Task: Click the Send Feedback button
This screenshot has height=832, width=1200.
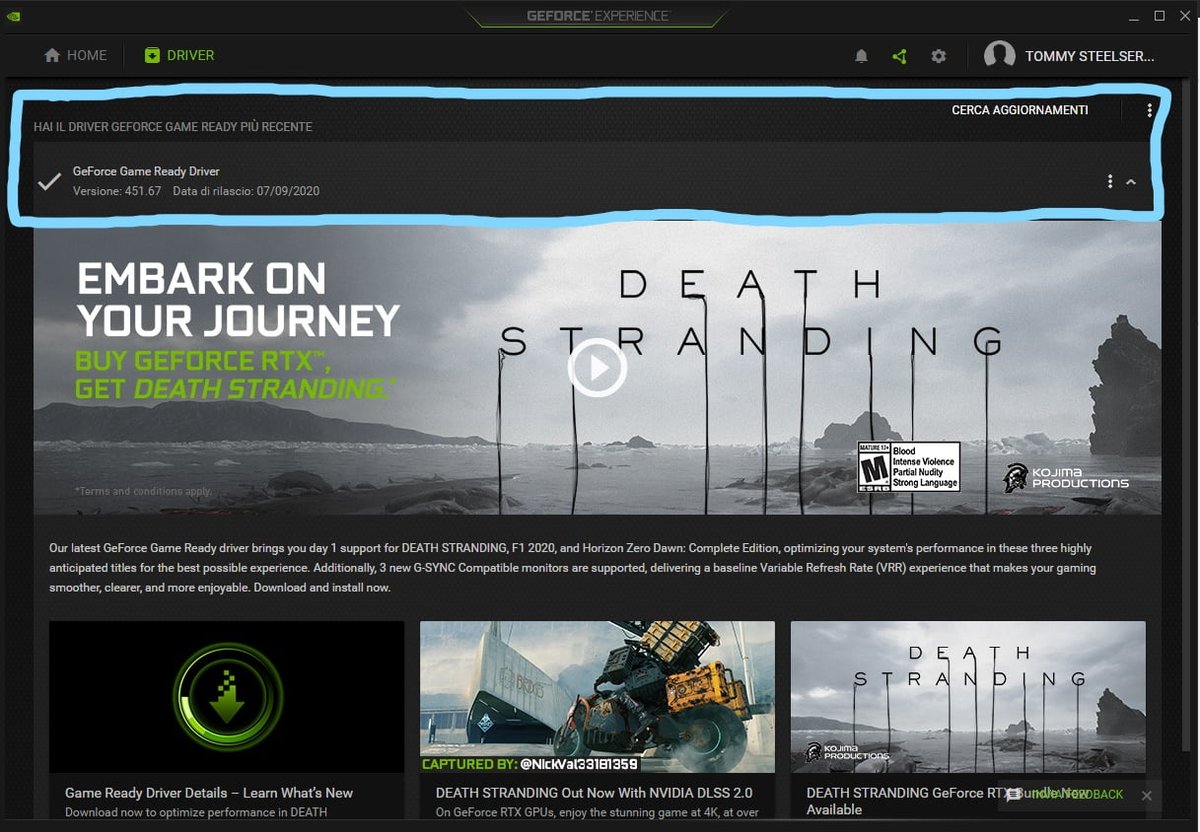Action: pos(1066,794)
